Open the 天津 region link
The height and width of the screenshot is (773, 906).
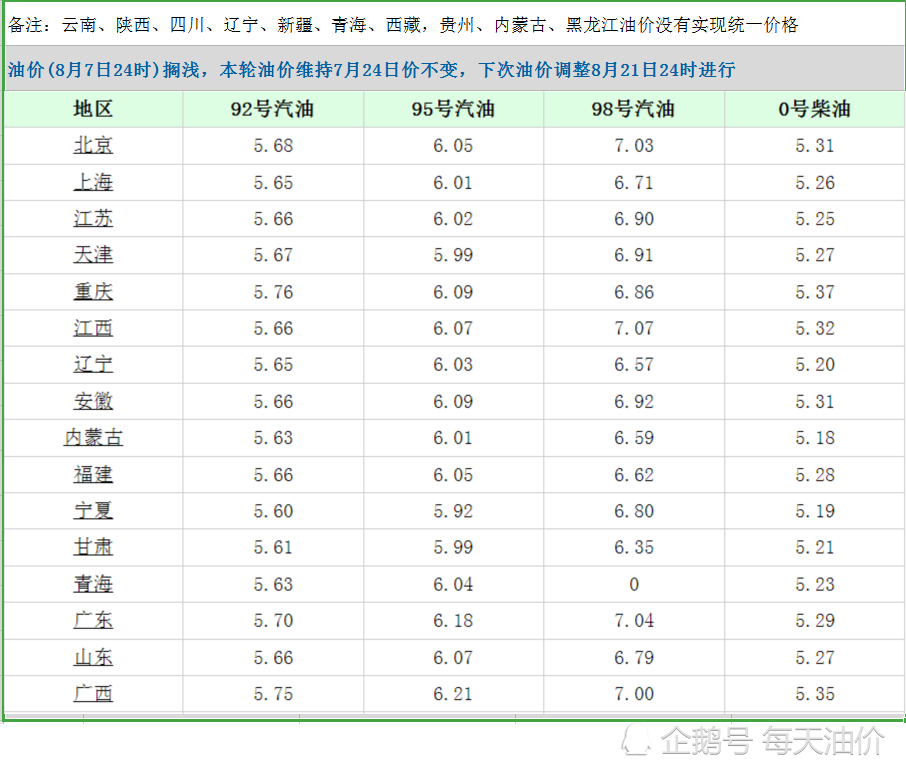[93, 255]
